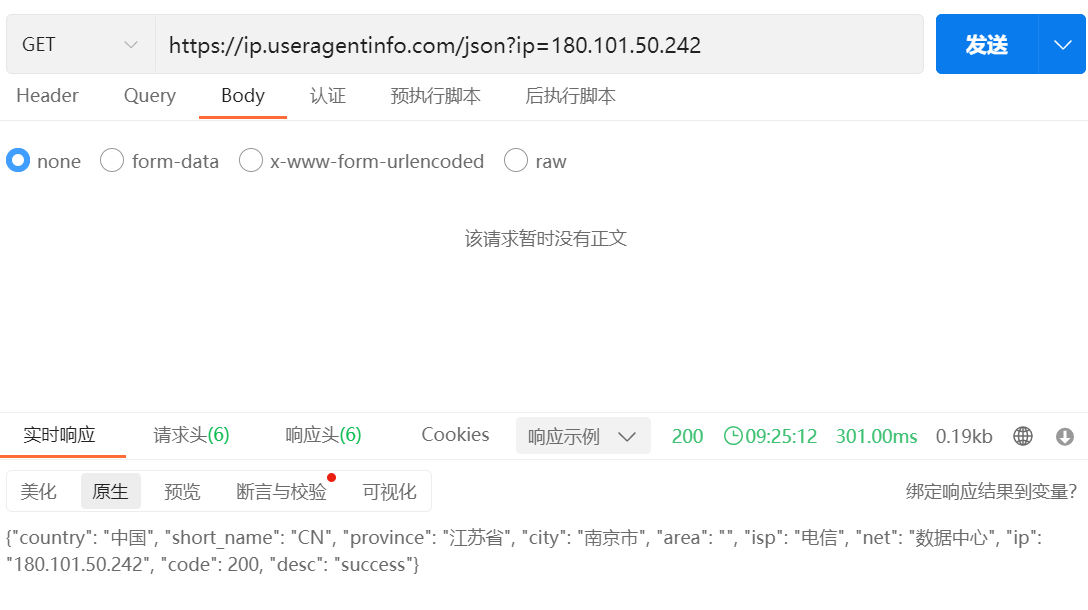Click the blue 发送 button
Image resolution: width=1088 pixels, height=610 pixels.
[986, 44]
